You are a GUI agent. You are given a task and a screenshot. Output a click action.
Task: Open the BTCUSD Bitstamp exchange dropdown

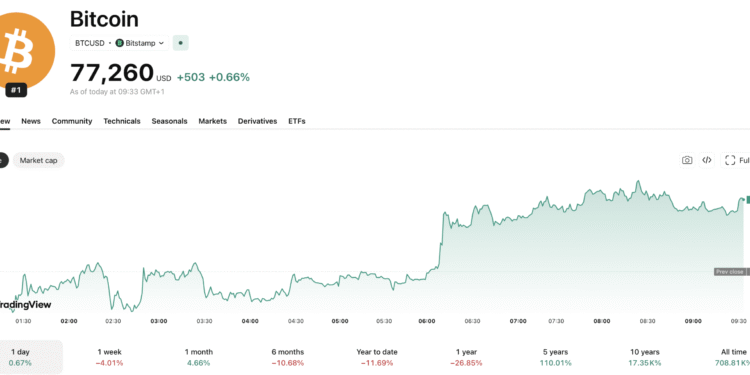click(x=120, y=43)
